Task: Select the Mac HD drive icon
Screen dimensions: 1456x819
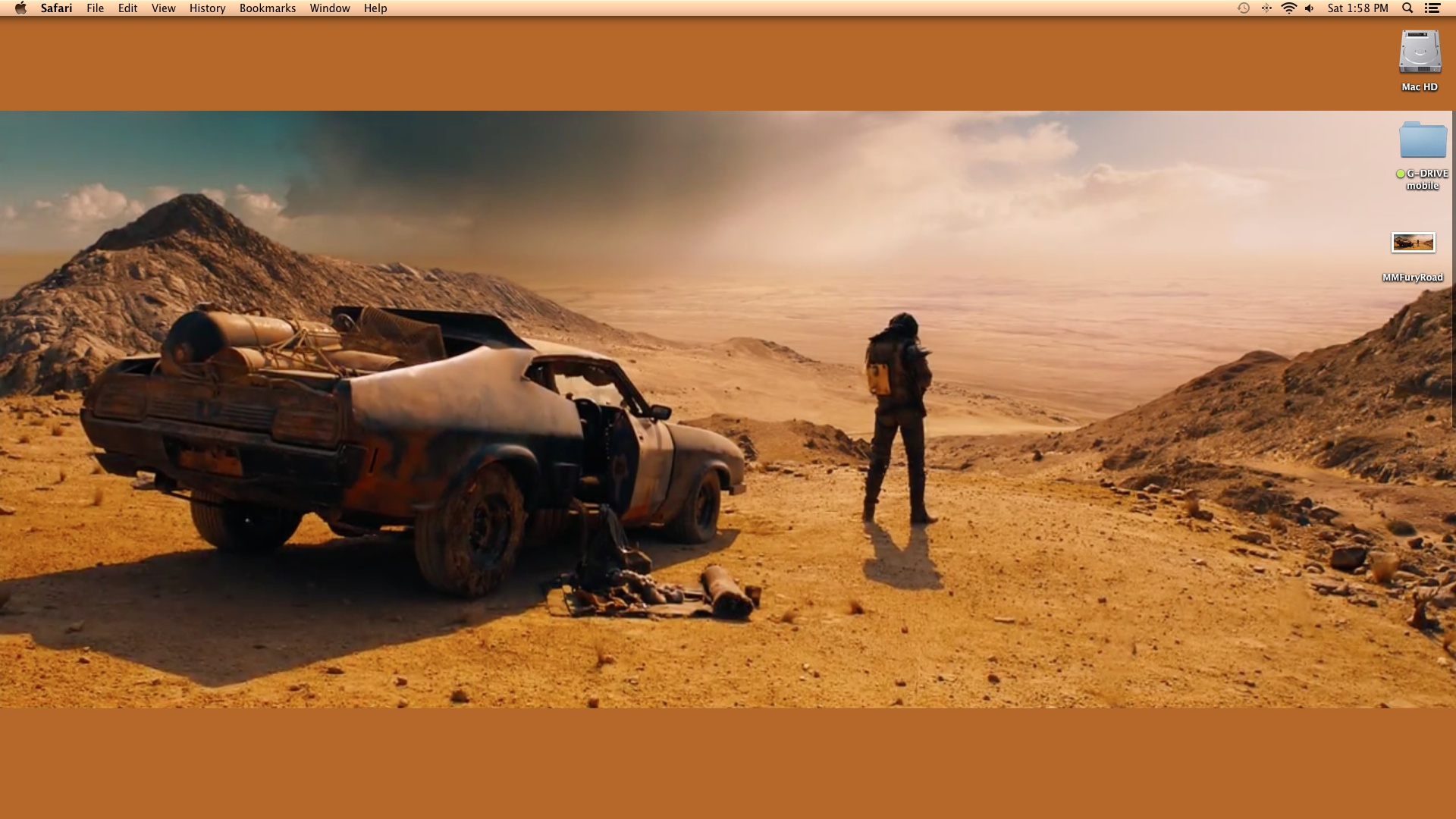Action: click(1420, 52)
